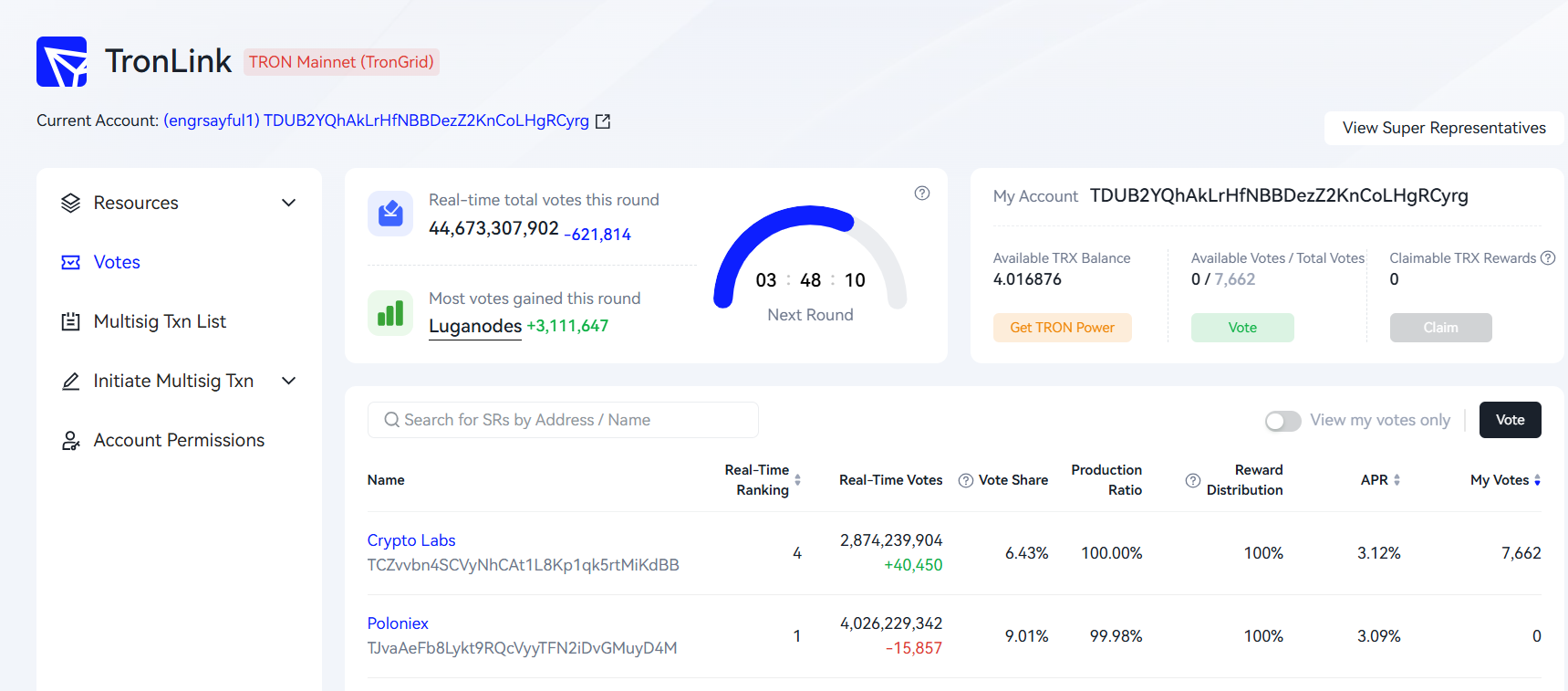The height and width of the screenshot is (691, 1568).
Task: Click Crypto Labs My Votes value 7,662
Action: [x=1521, y=553]
